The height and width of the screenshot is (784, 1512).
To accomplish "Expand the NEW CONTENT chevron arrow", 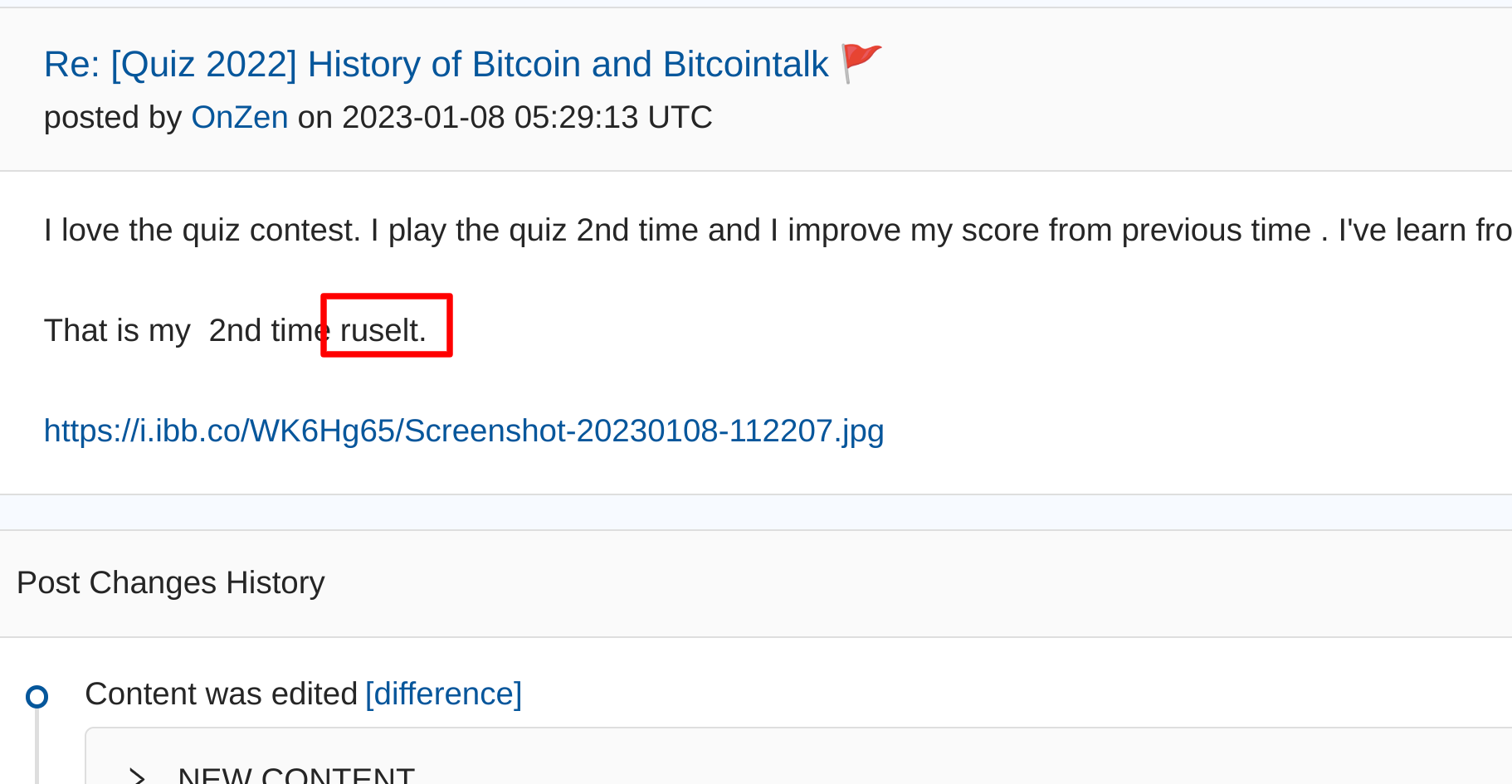I will 138,777.
